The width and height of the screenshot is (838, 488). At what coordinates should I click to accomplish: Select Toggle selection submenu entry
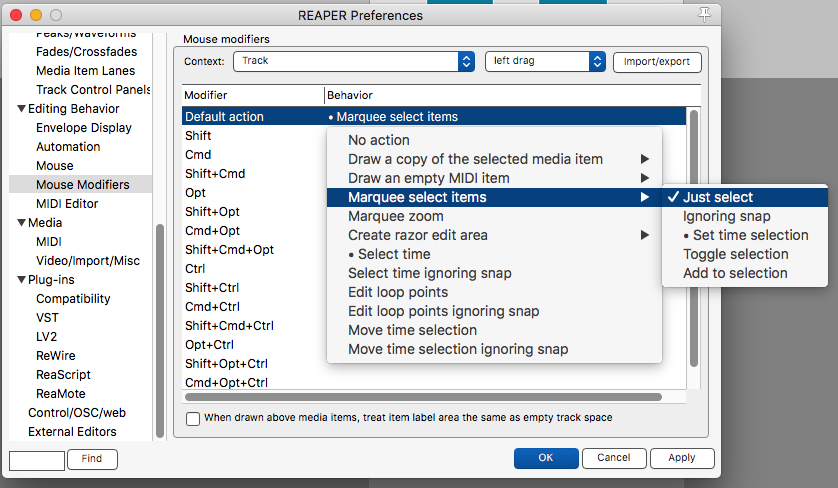coord(735,254)
